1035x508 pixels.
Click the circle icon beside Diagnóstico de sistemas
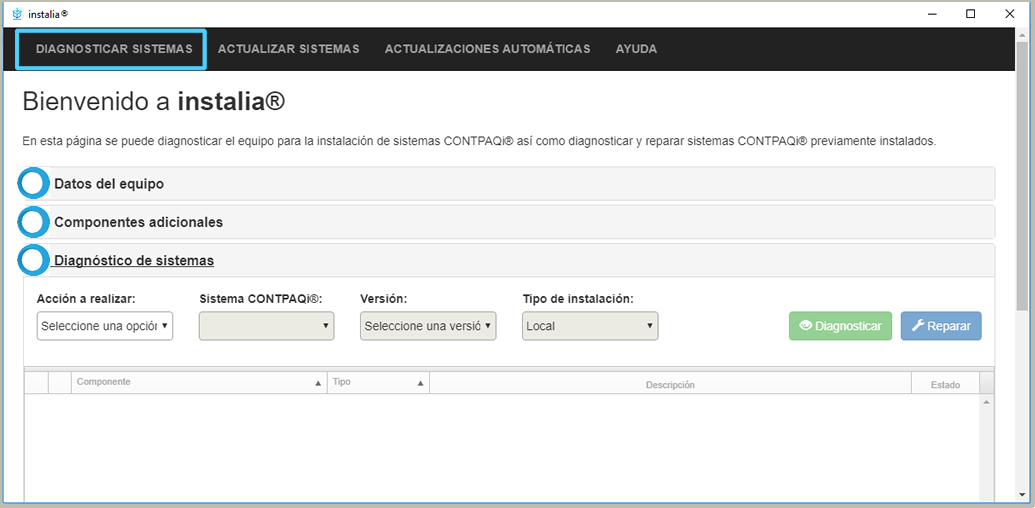(x=34, y=260)
